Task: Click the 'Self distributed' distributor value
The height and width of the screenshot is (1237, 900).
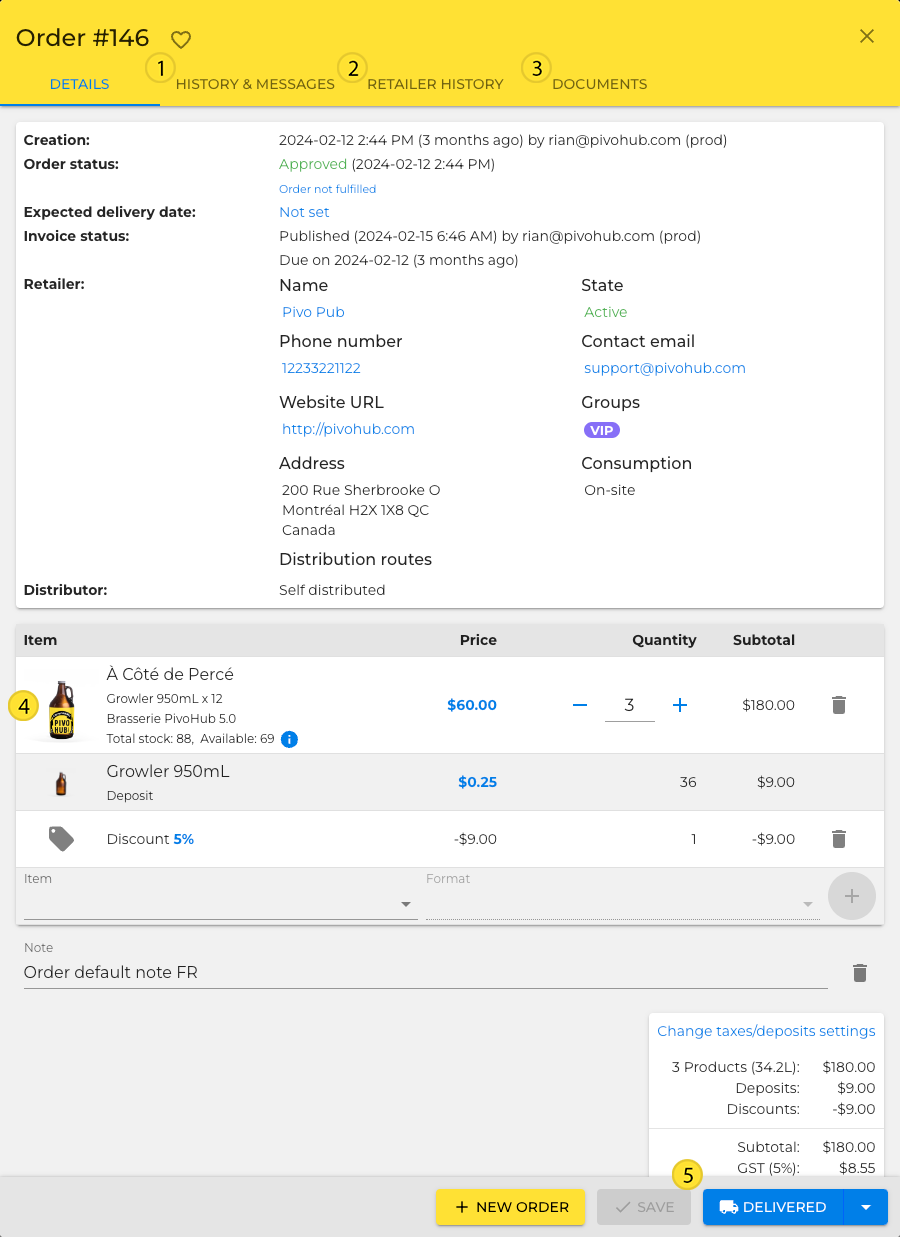Action: (332, 590)
